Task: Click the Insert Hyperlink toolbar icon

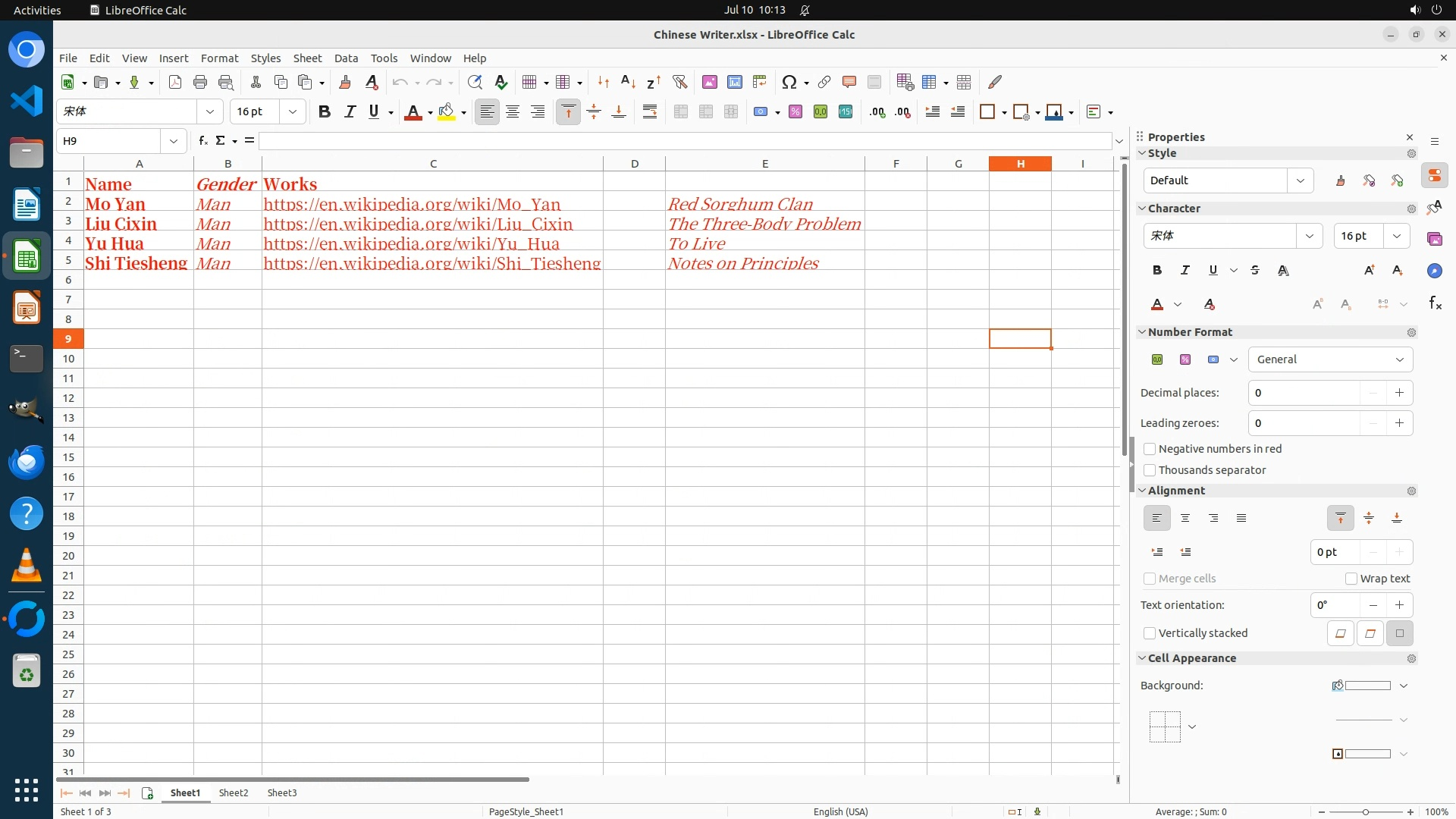Action: coord(824,82)
